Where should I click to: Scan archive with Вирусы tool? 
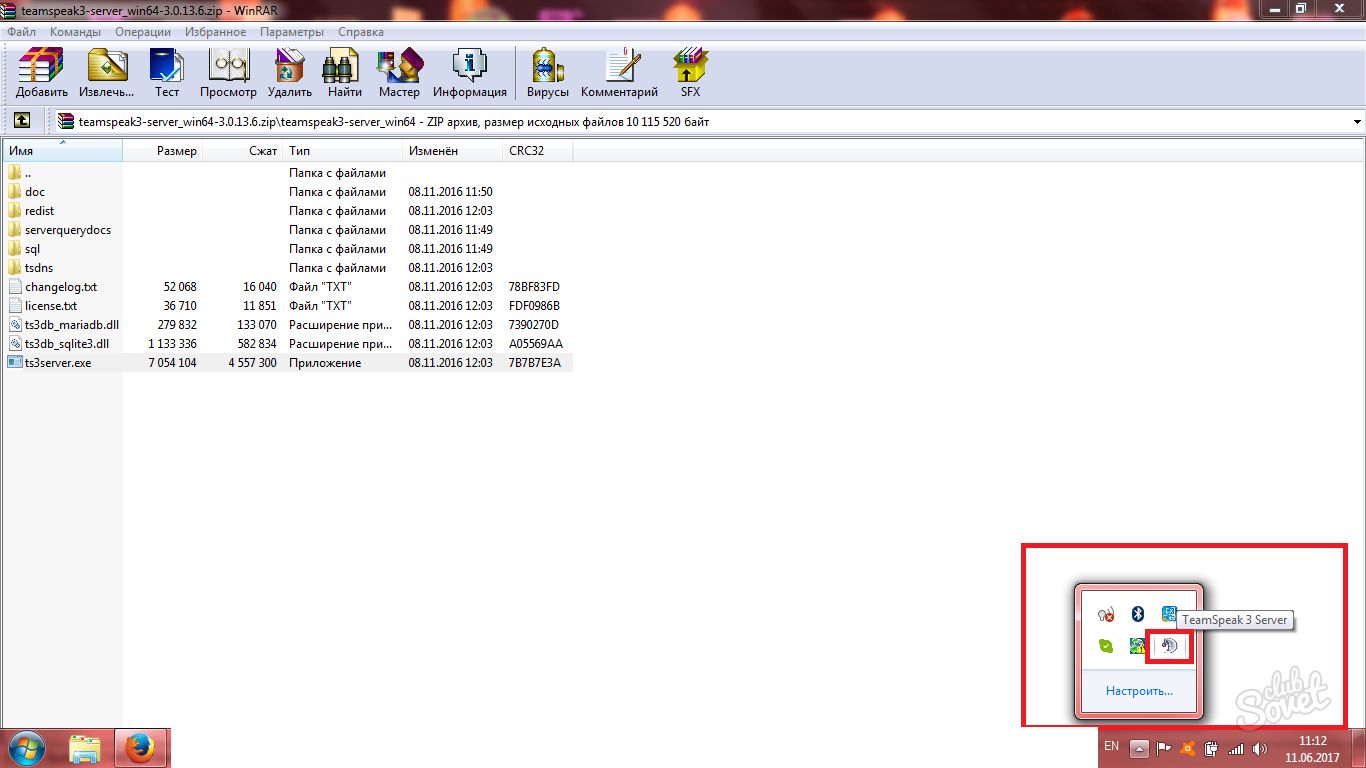tap(547, 74)
